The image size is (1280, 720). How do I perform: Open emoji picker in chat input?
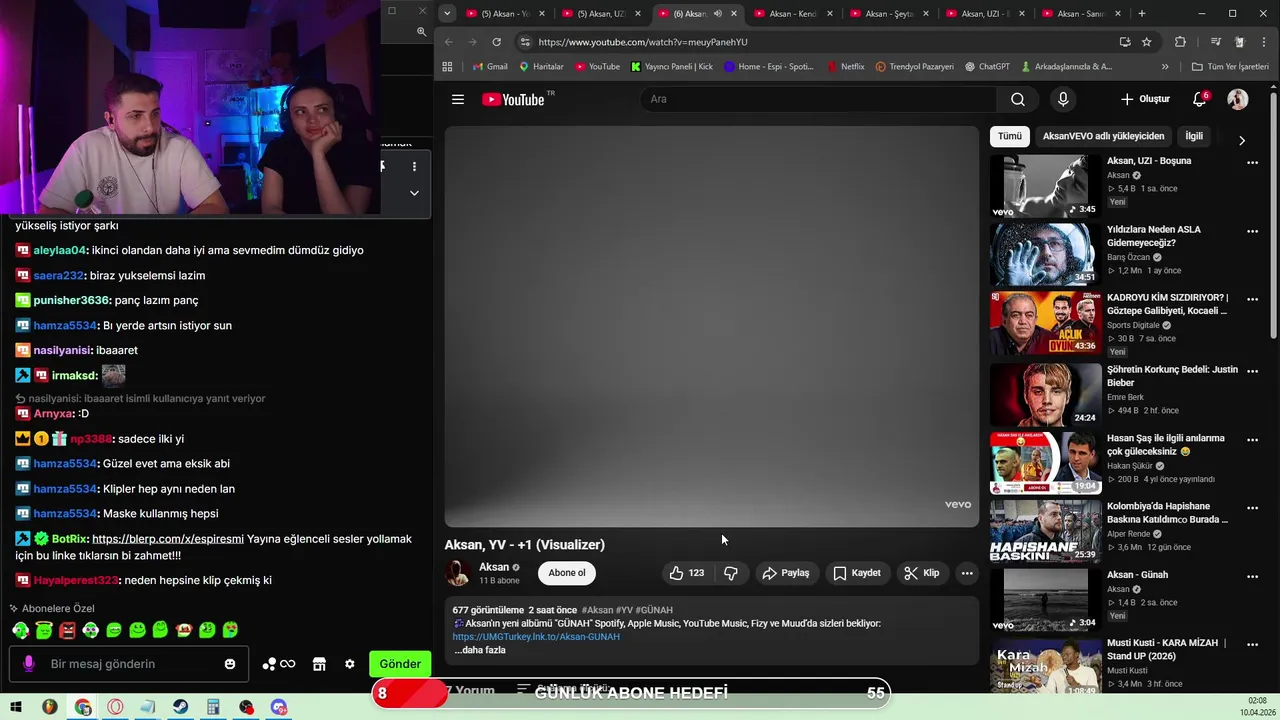[230, 664]
